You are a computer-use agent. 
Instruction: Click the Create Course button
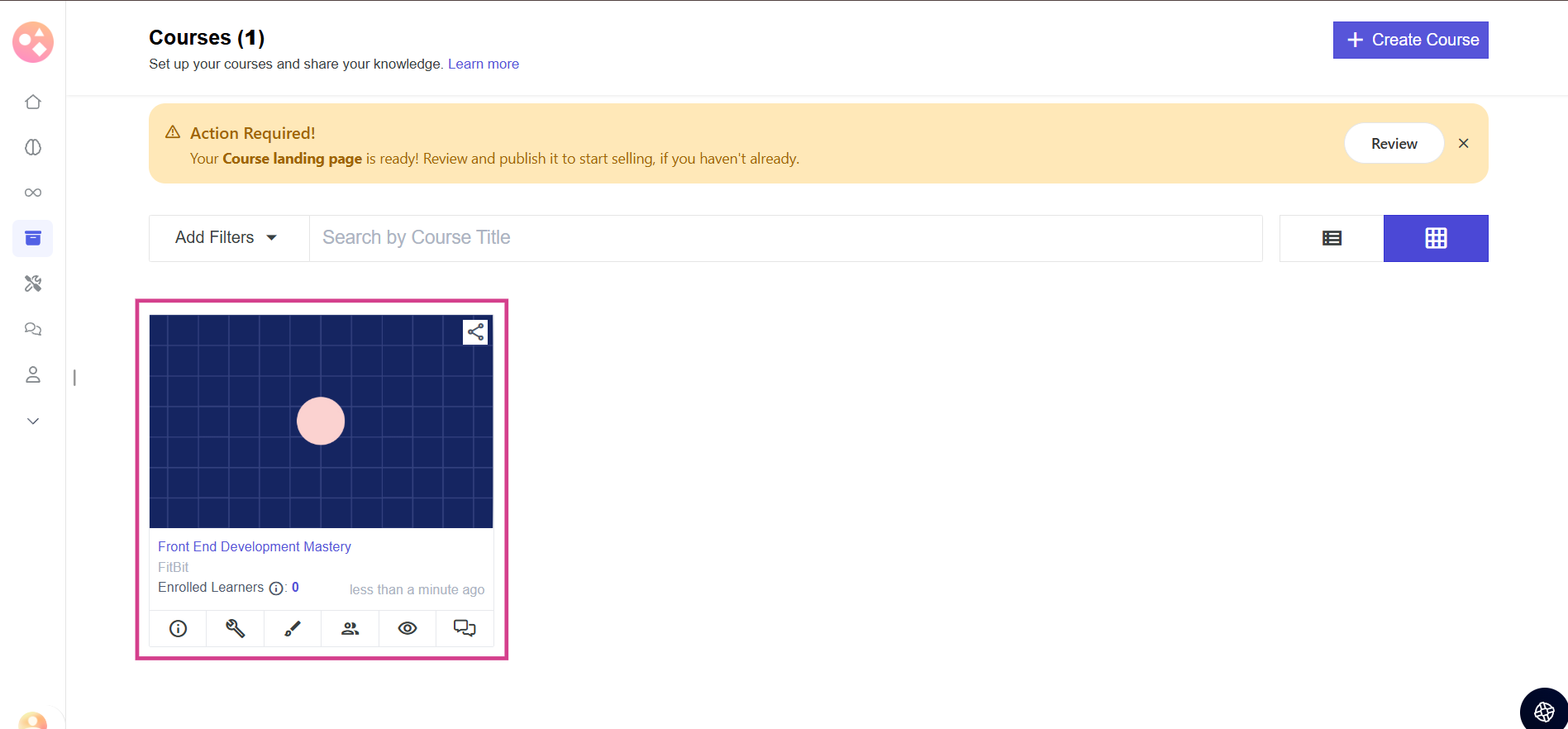point(1410,40)
